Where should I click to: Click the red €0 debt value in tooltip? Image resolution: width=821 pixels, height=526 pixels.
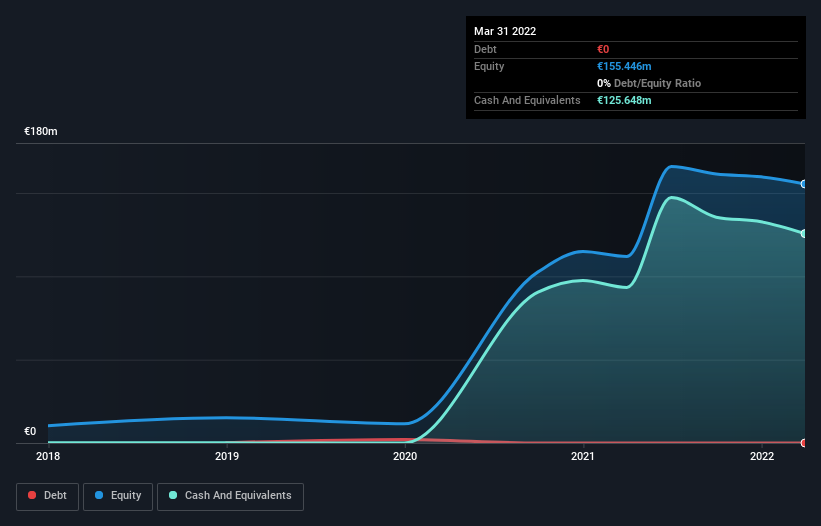pyautogui.click(x=603, y=49)
